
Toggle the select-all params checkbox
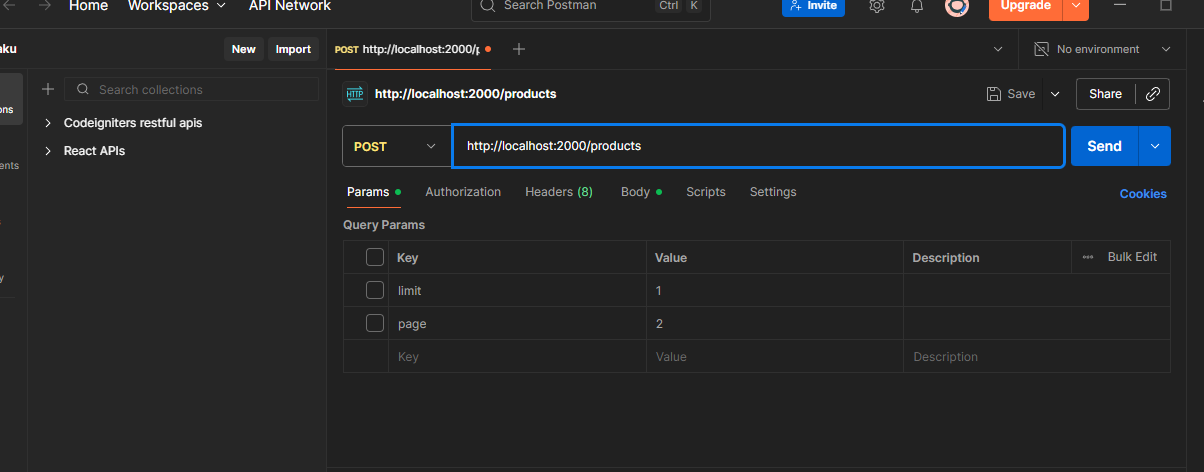[375, 257]
